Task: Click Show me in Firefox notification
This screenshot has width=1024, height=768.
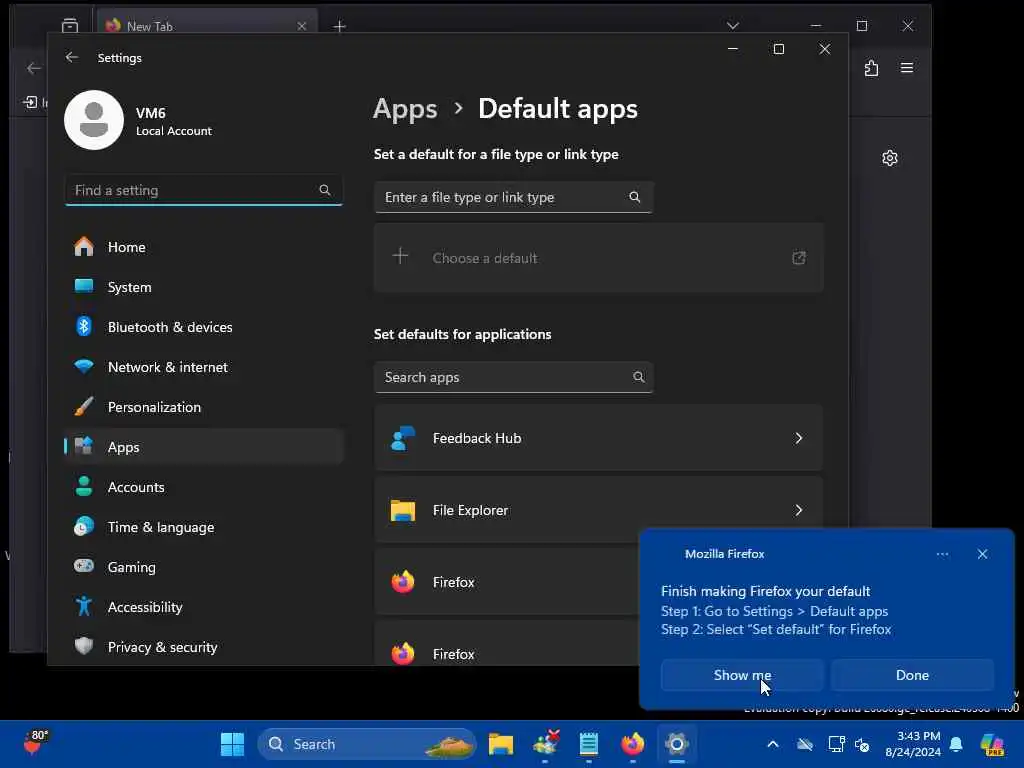Action: (742, 675)
